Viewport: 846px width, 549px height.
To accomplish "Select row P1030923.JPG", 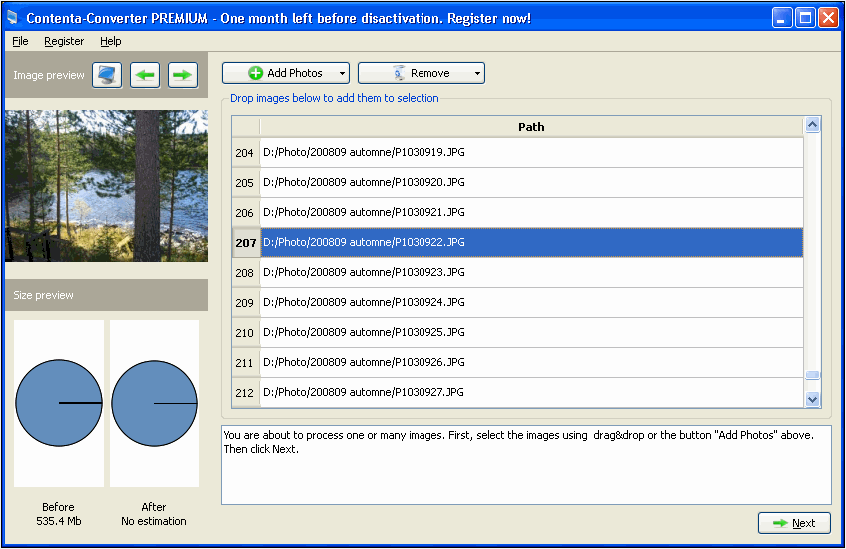I will (x=531, y=272).
